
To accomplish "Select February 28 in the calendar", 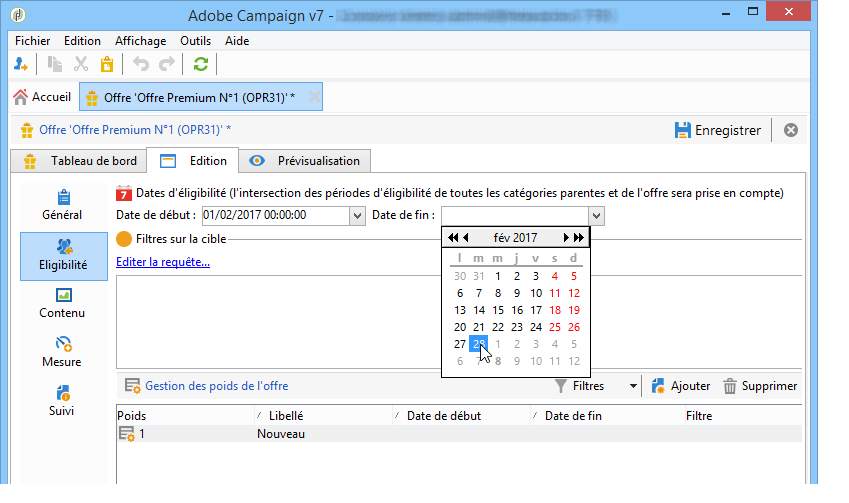I will 479,344.
